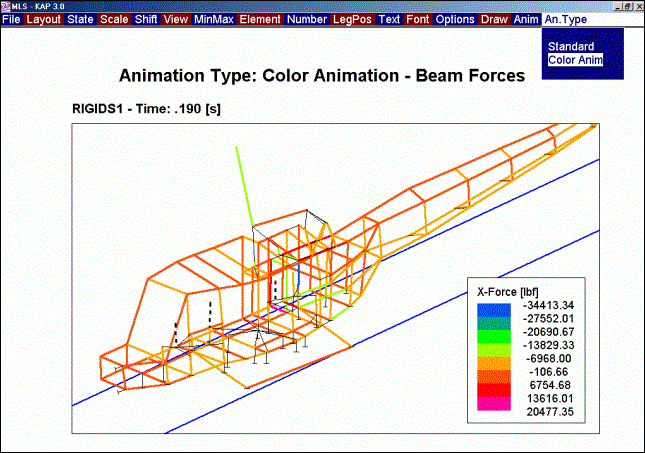Open the Scale menu
Viewport: 645px width, 453px height.
(x=114, y=19)
